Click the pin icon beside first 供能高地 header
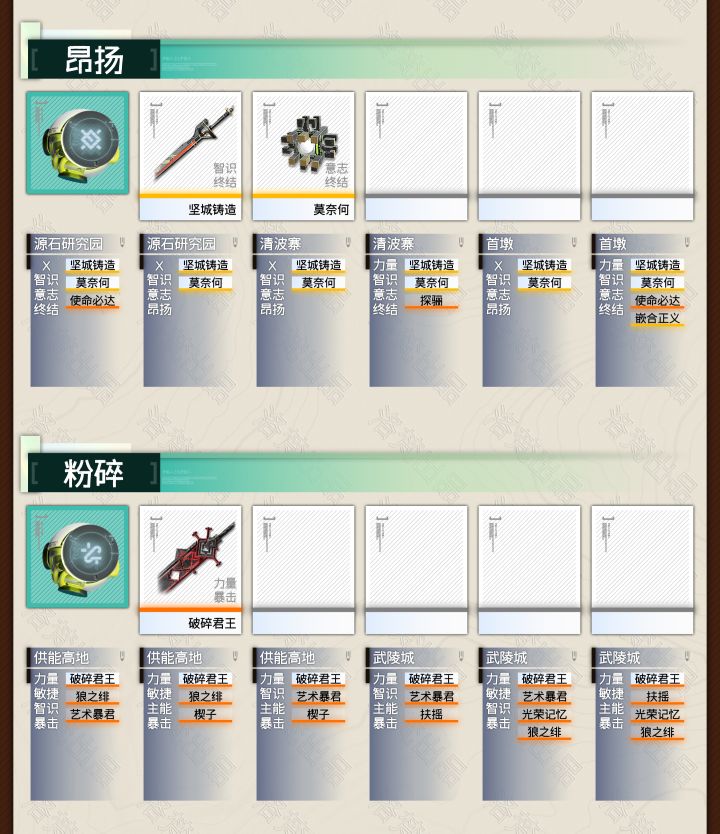Screen dimensions: 720x834 click(122, 657)
